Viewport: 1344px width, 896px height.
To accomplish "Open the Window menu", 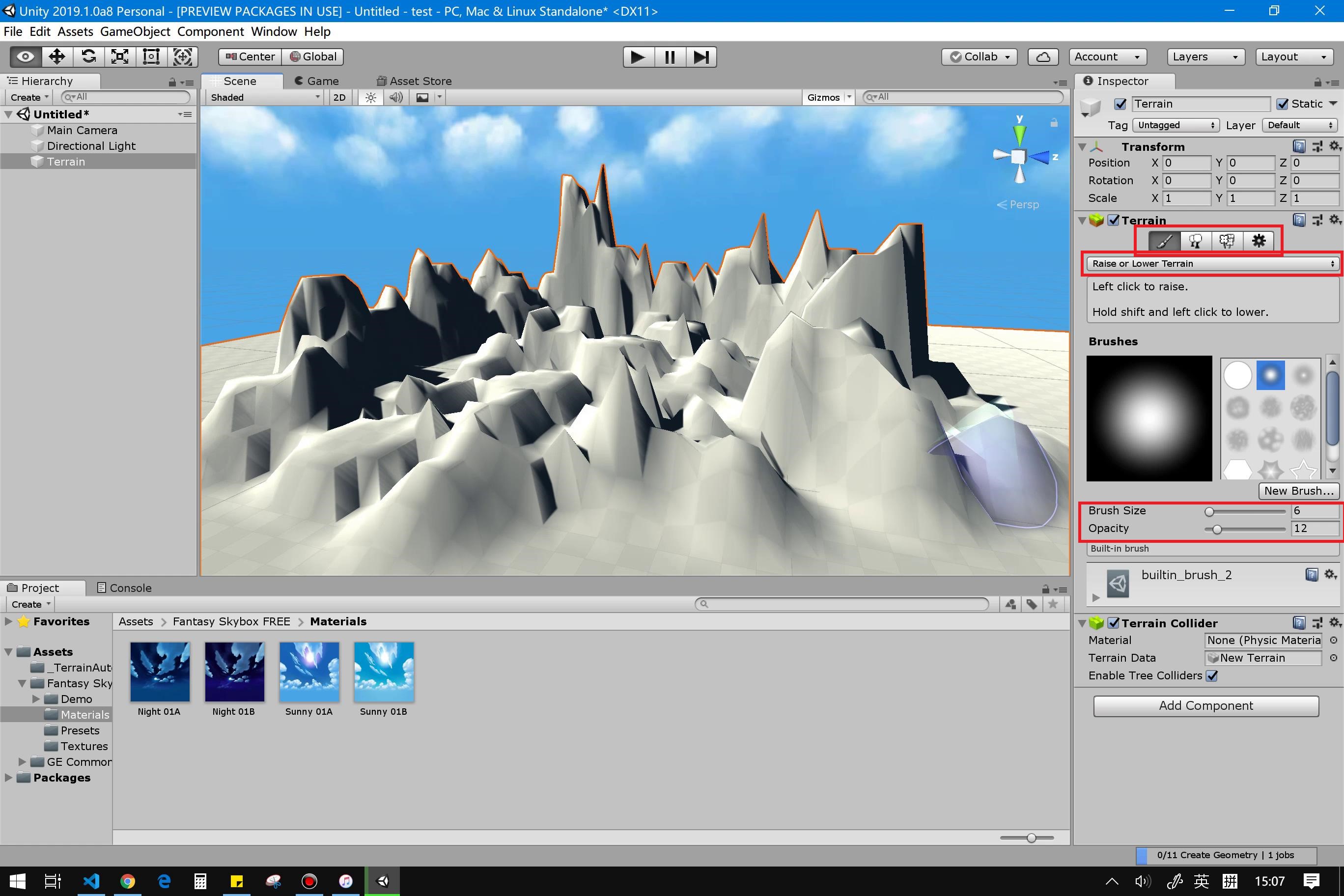I will 274,32.
